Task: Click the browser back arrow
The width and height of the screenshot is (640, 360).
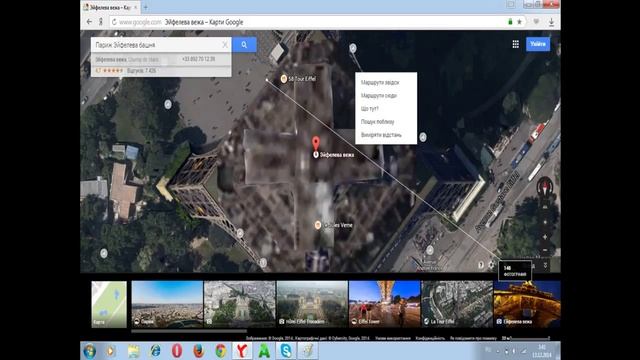Action: pos(89,22)
